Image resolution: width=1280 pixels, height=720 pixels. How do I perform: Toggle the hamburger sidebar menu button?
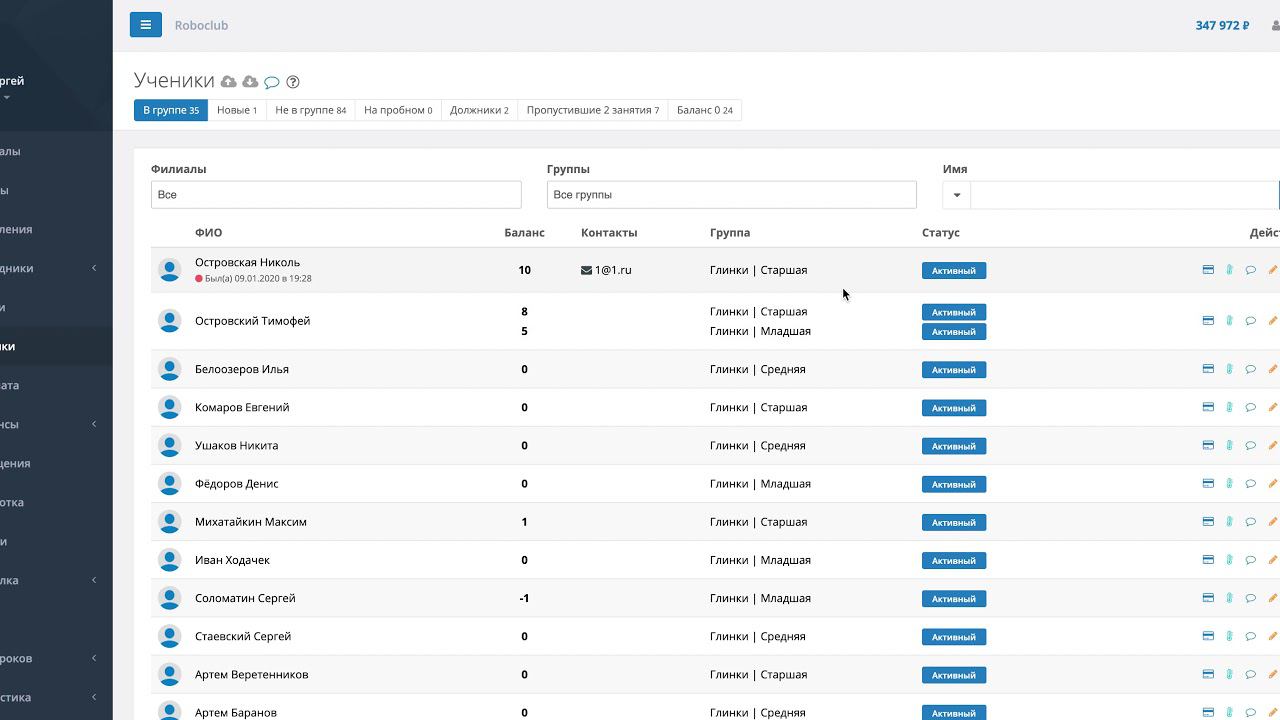coord(145,25)
